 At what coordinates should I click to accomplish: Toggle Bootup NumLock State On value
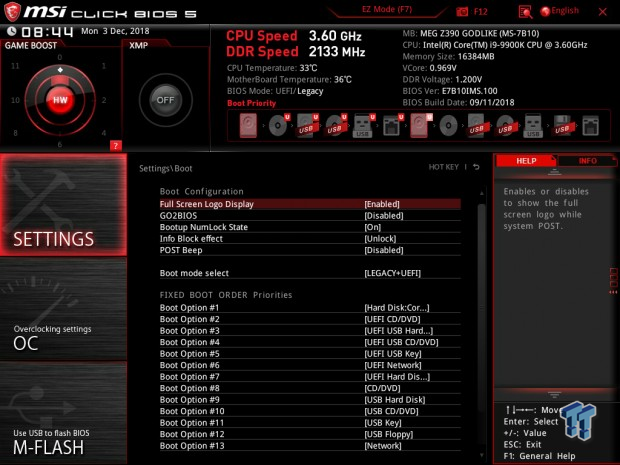coord(310,227)
